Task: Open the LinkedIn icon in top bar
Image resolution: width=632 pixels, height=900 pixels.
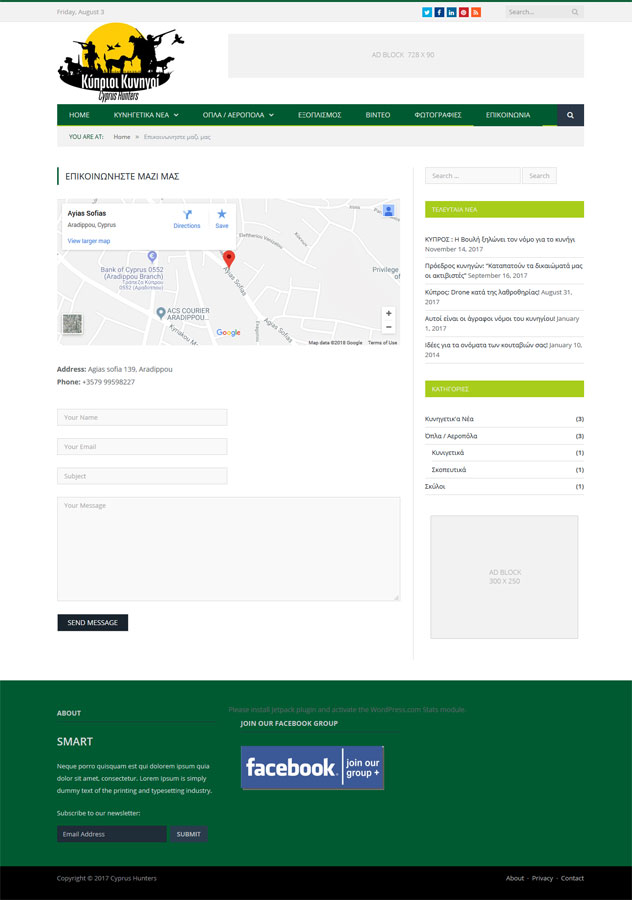Action: click(x=451, y=12)
